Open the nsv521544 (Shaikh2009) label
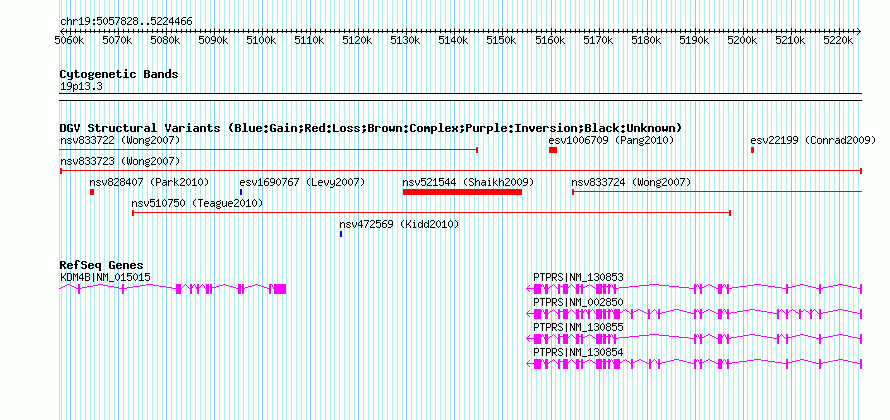 468,182
